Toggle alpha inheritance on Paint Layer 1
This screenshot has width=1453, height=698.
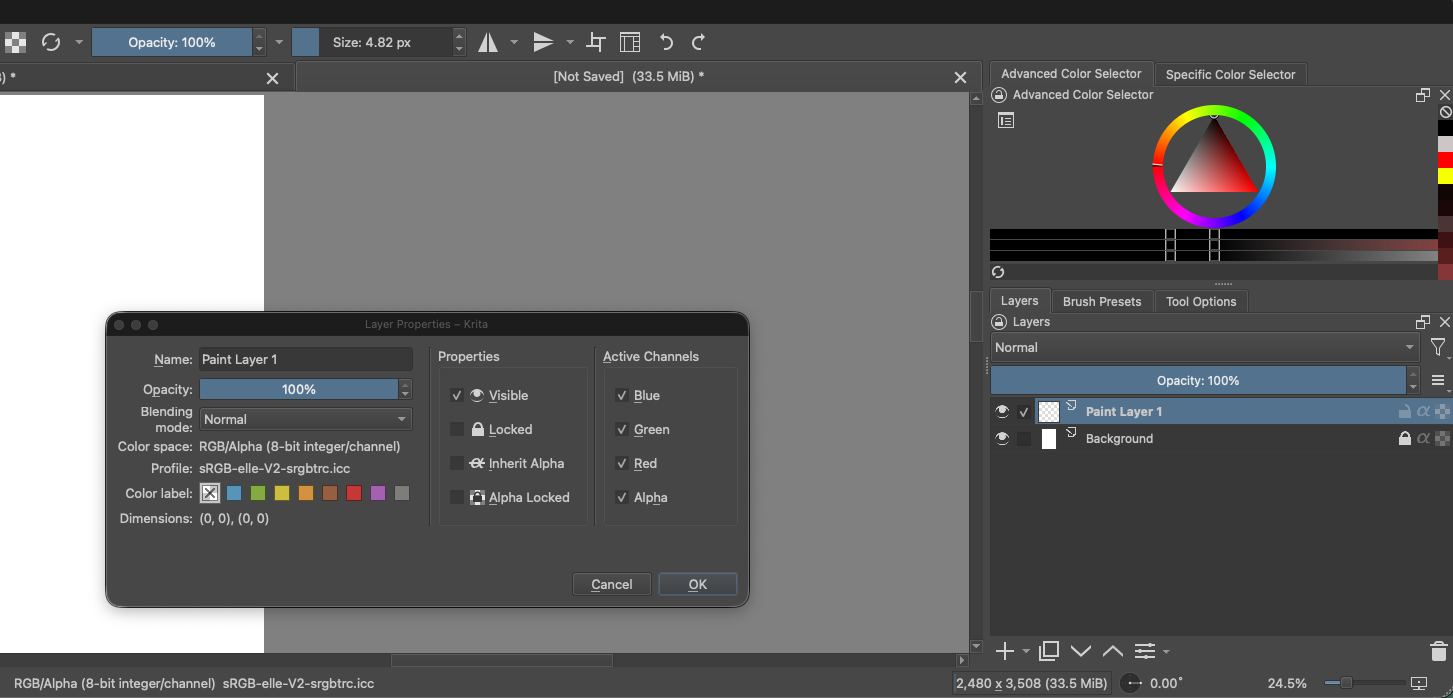coord(1423,411)
